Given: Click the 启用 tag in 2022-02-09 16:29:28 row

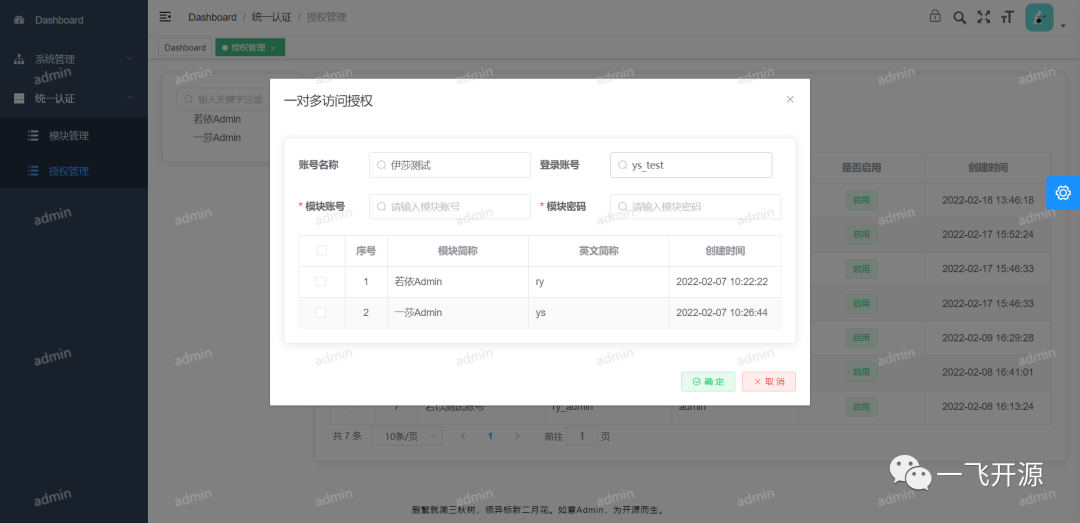Looking at the screenshot, I should [x=861, y=338].
